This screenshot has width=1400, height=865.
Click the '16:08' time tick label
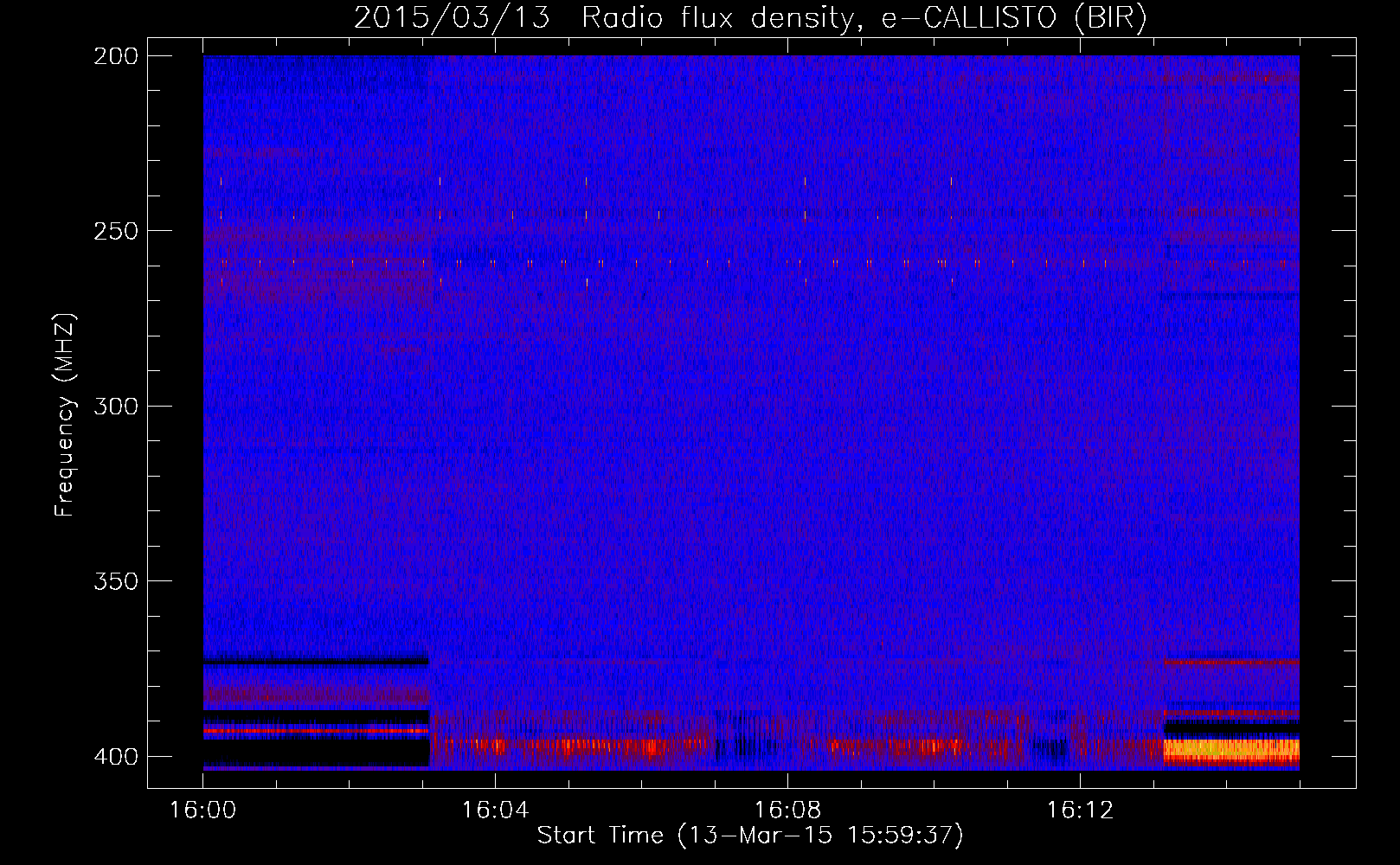[x=787, y=811]
